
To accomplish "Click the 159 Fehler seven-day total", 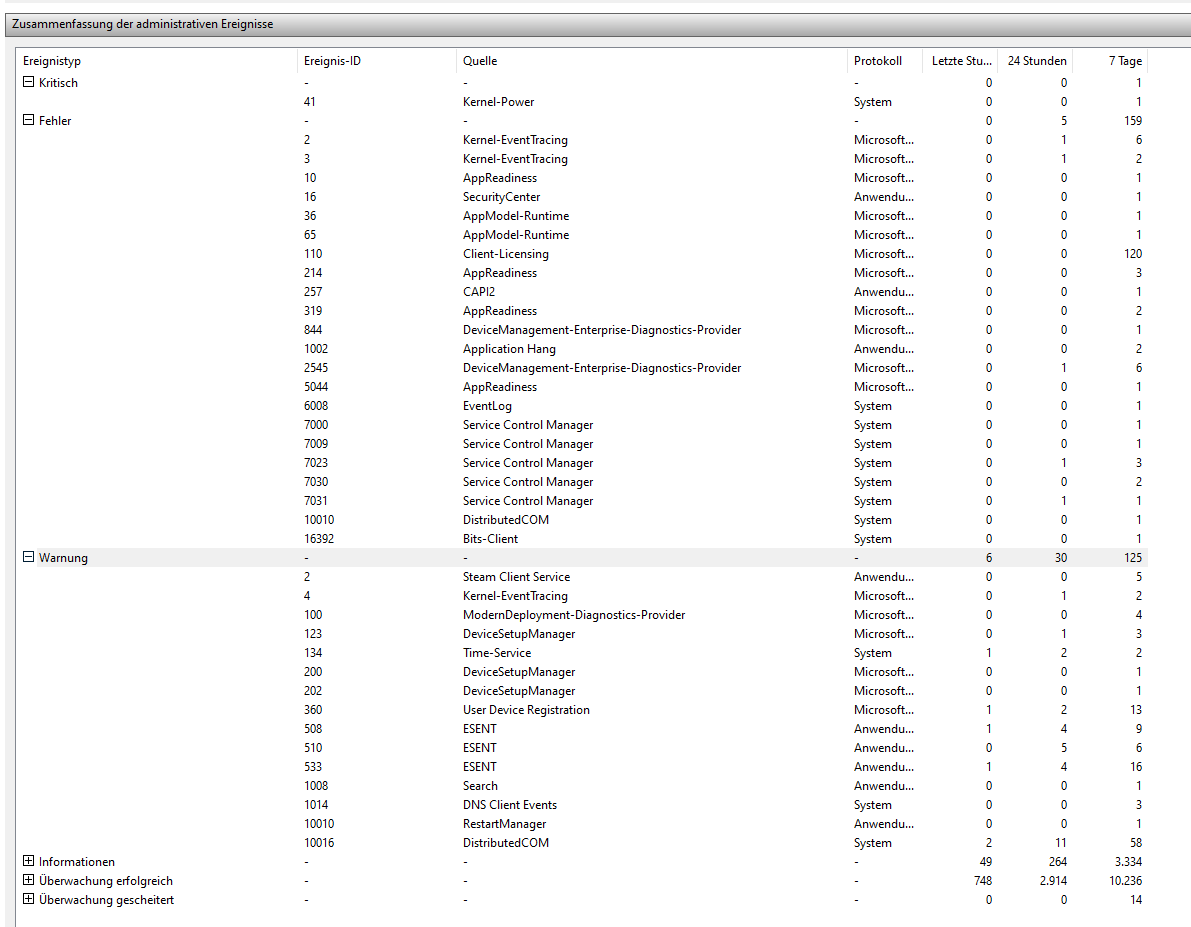I will click(x=1133, y=121).
